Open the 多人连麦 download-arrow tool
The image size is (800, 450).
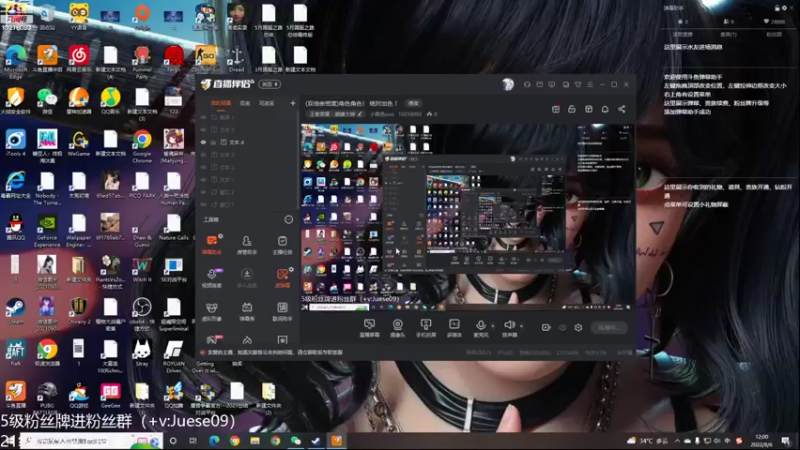point(247,278)
